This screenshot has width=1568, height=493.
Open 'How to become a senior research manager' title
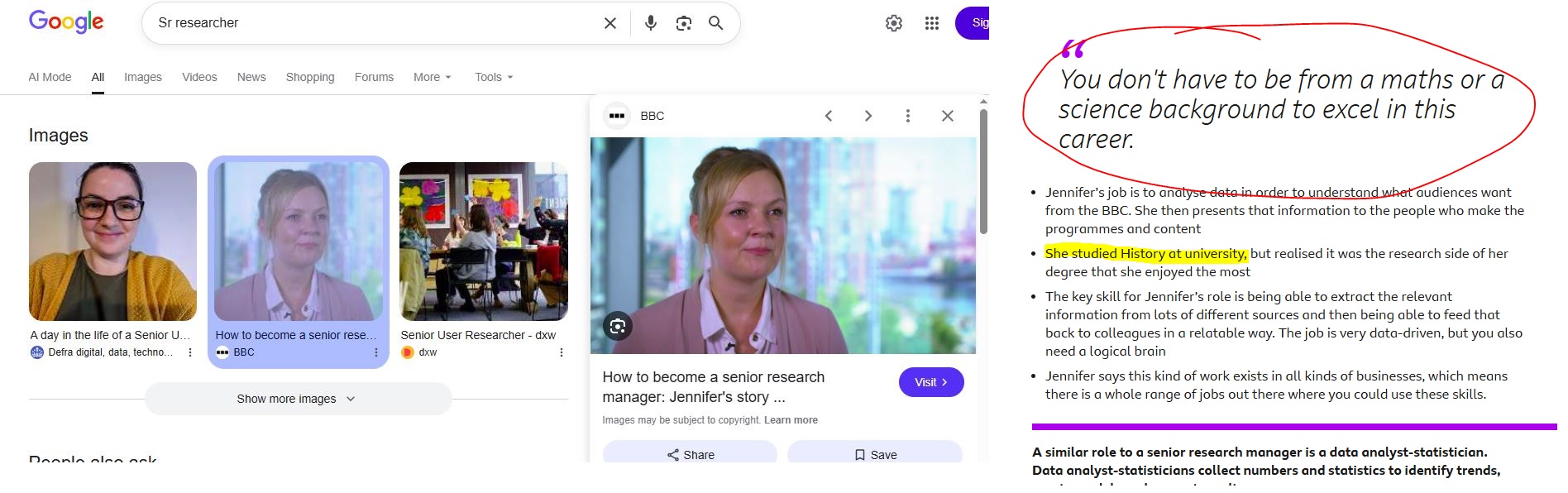coord(714,387)
